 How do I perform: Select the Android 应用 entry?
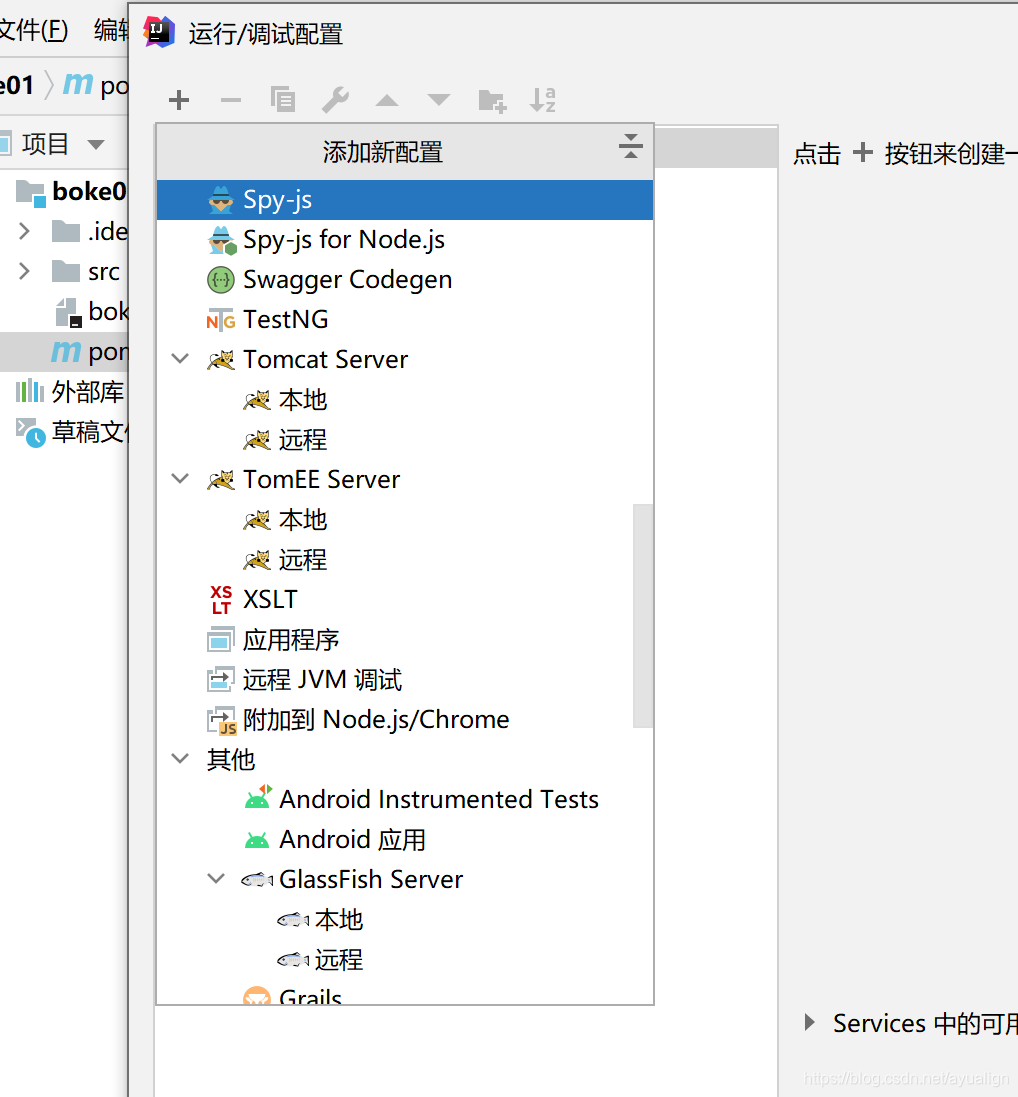pyautogui.click(x=405, y=840)
